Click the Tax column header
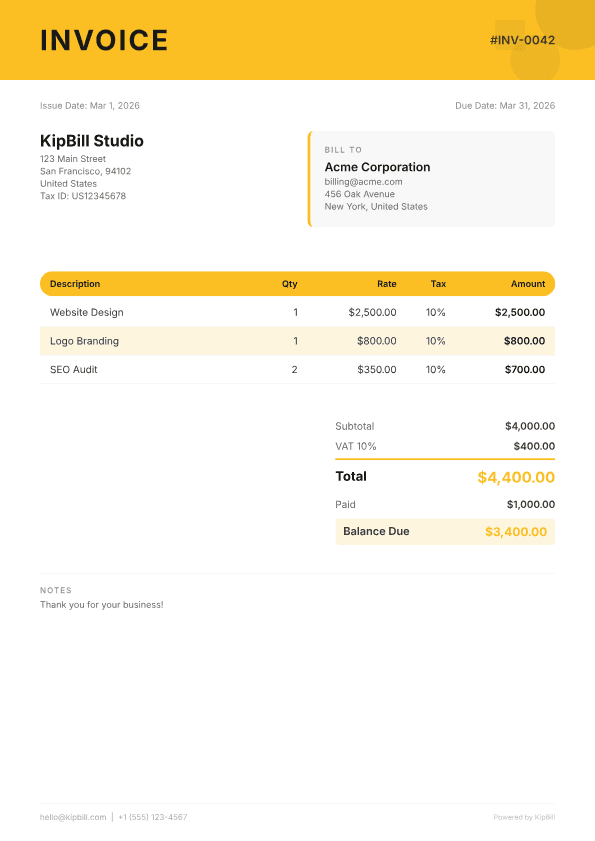This screenshot has height=841, width=595. tap(438, 284)
